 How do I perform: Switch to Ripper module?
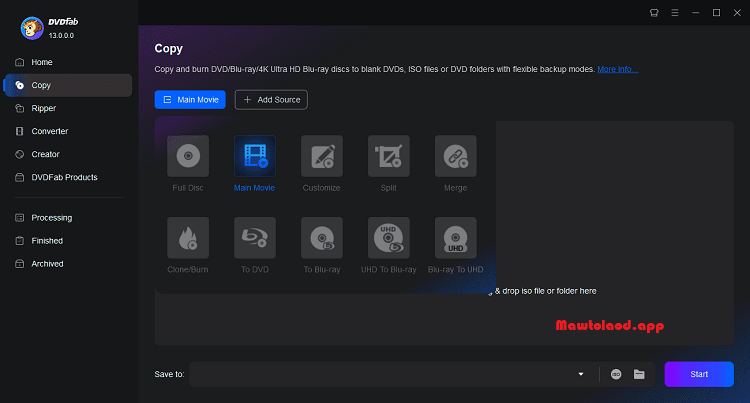click(x=67, y=108)
